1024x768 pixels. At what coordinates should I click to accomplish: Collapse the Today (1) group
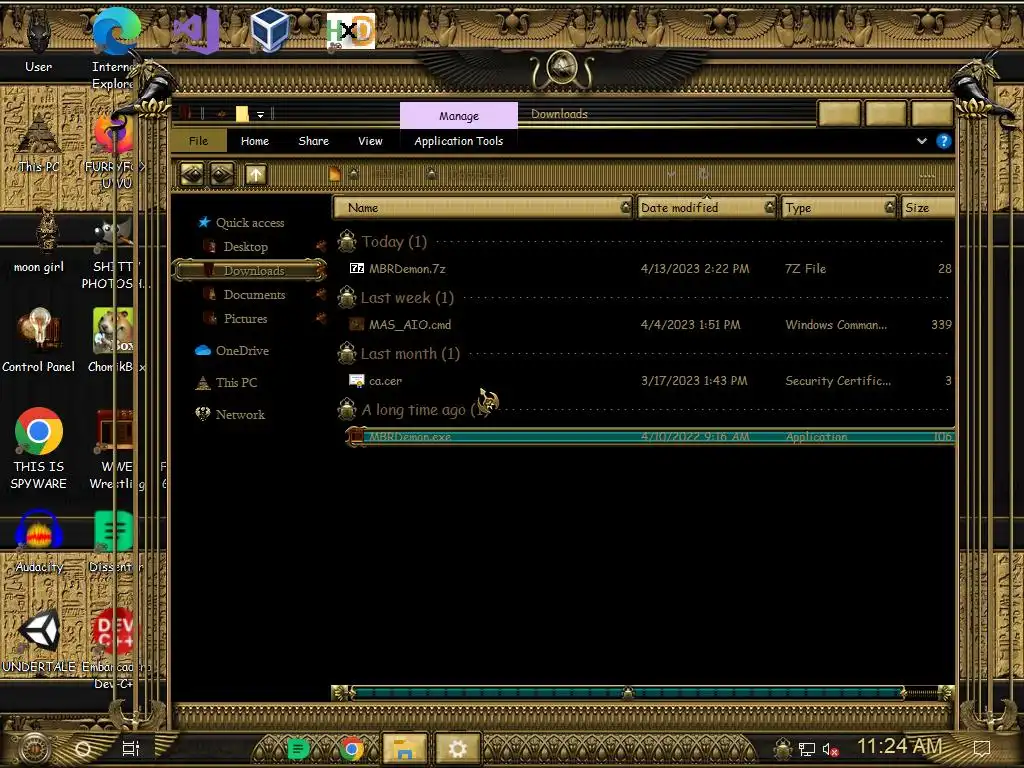(x=347, y=242)
